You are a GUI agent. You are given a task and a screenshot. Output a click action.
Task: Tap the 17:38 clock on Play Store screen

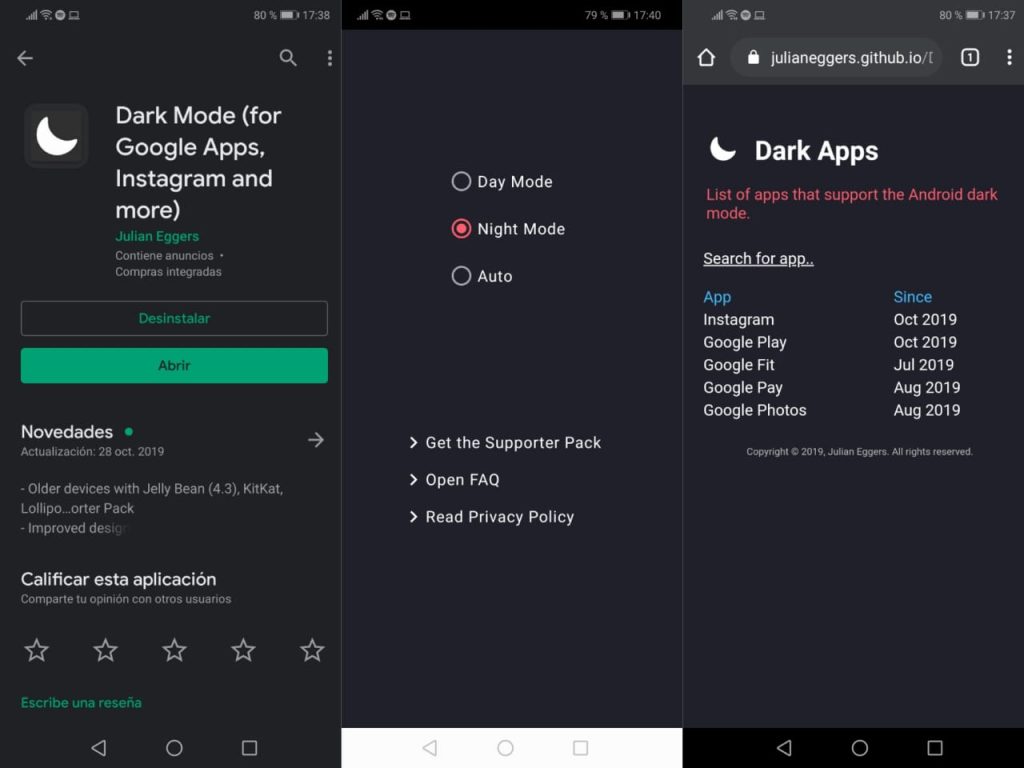point(316,15)
